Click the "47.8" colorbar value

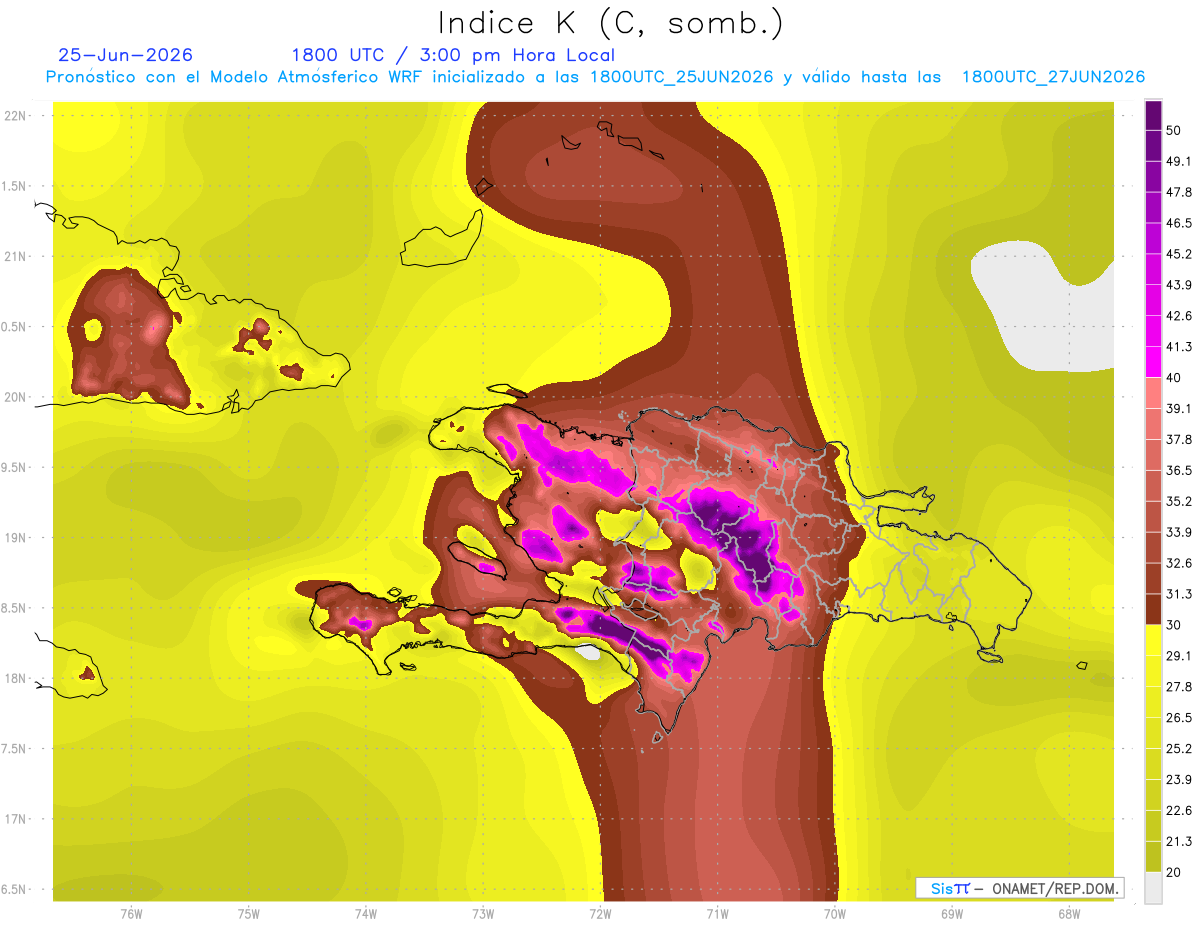[1179, 192]
